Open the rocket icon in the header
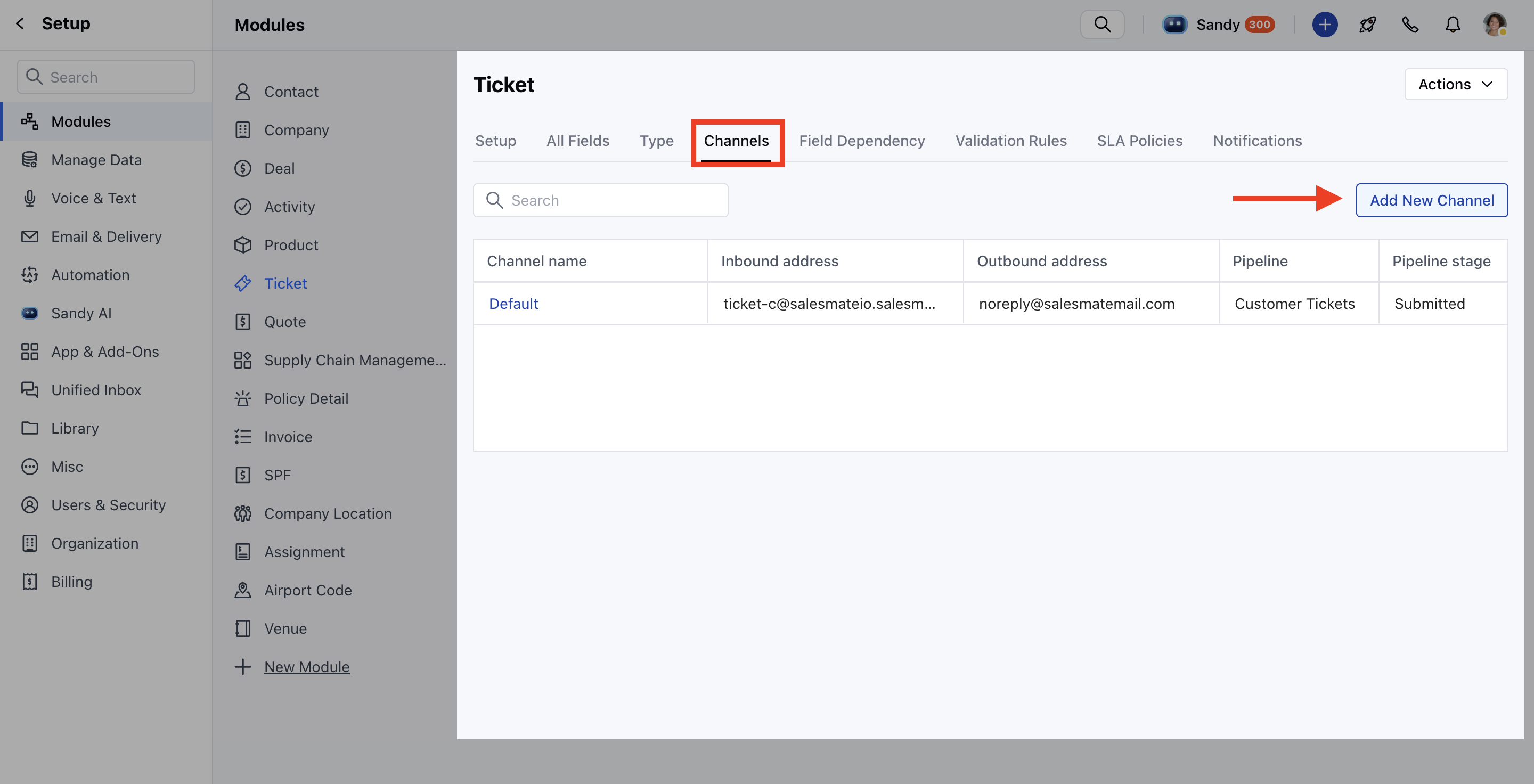This screenshot has height=784, width=1534. point(1368,24)
